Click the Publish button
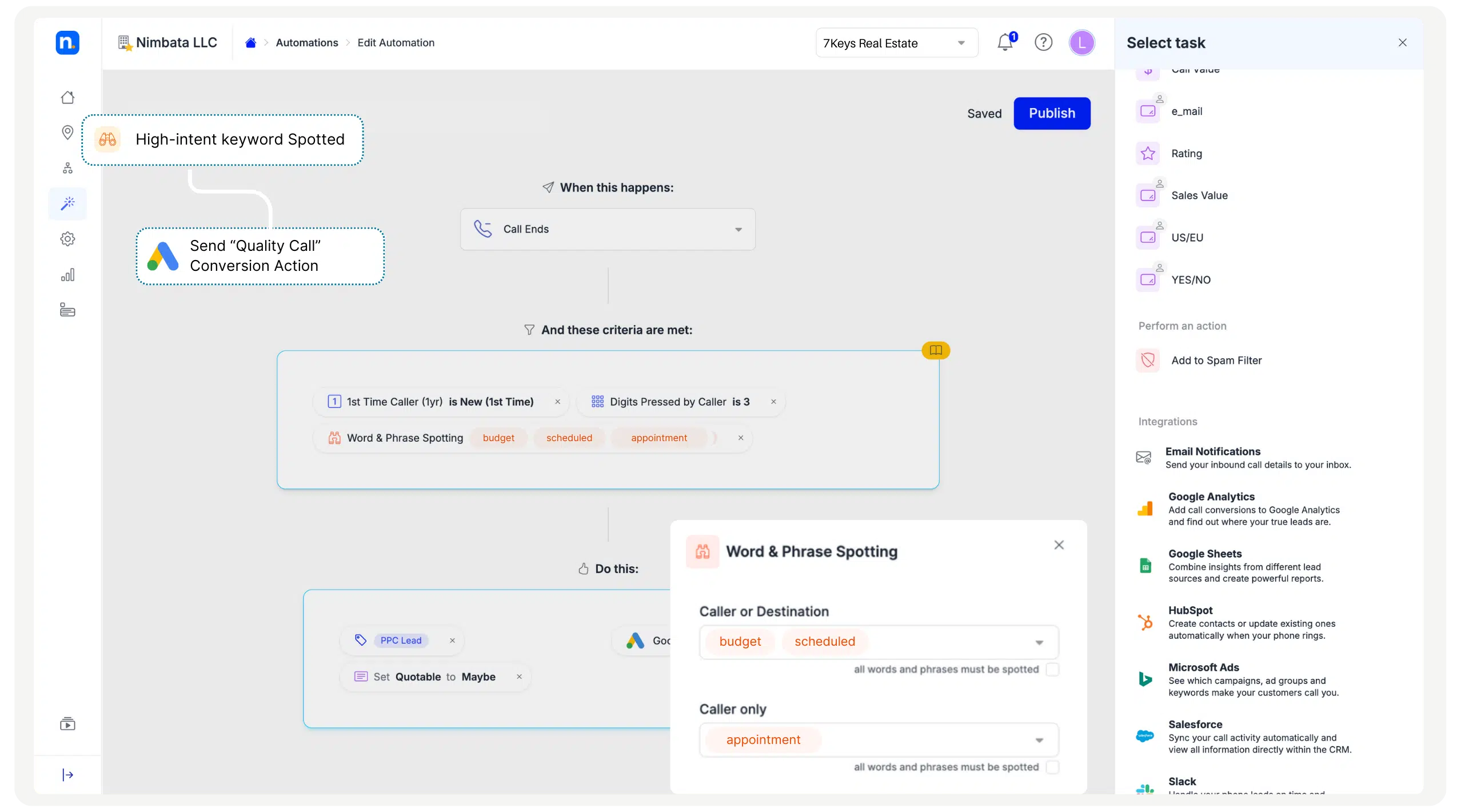Viewport: 1461px width, 812px height. tap(1052, 113)
